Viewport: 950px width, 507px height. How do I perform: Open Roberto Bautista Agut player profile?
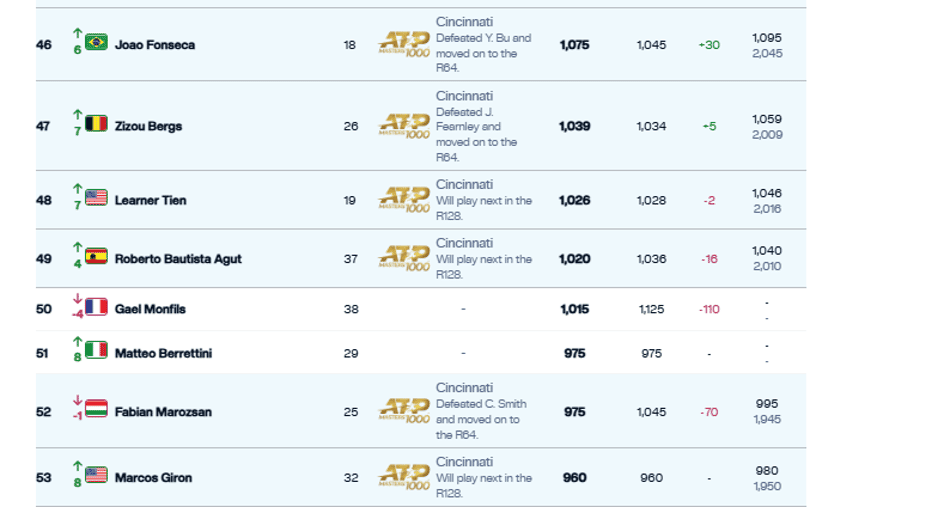point(178,259)
